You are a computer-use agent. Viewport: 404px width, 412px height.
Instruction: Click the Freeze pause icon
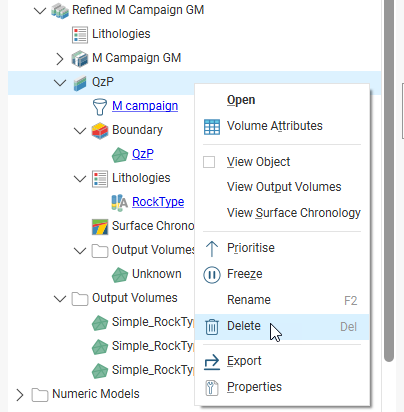pos(212,275)
